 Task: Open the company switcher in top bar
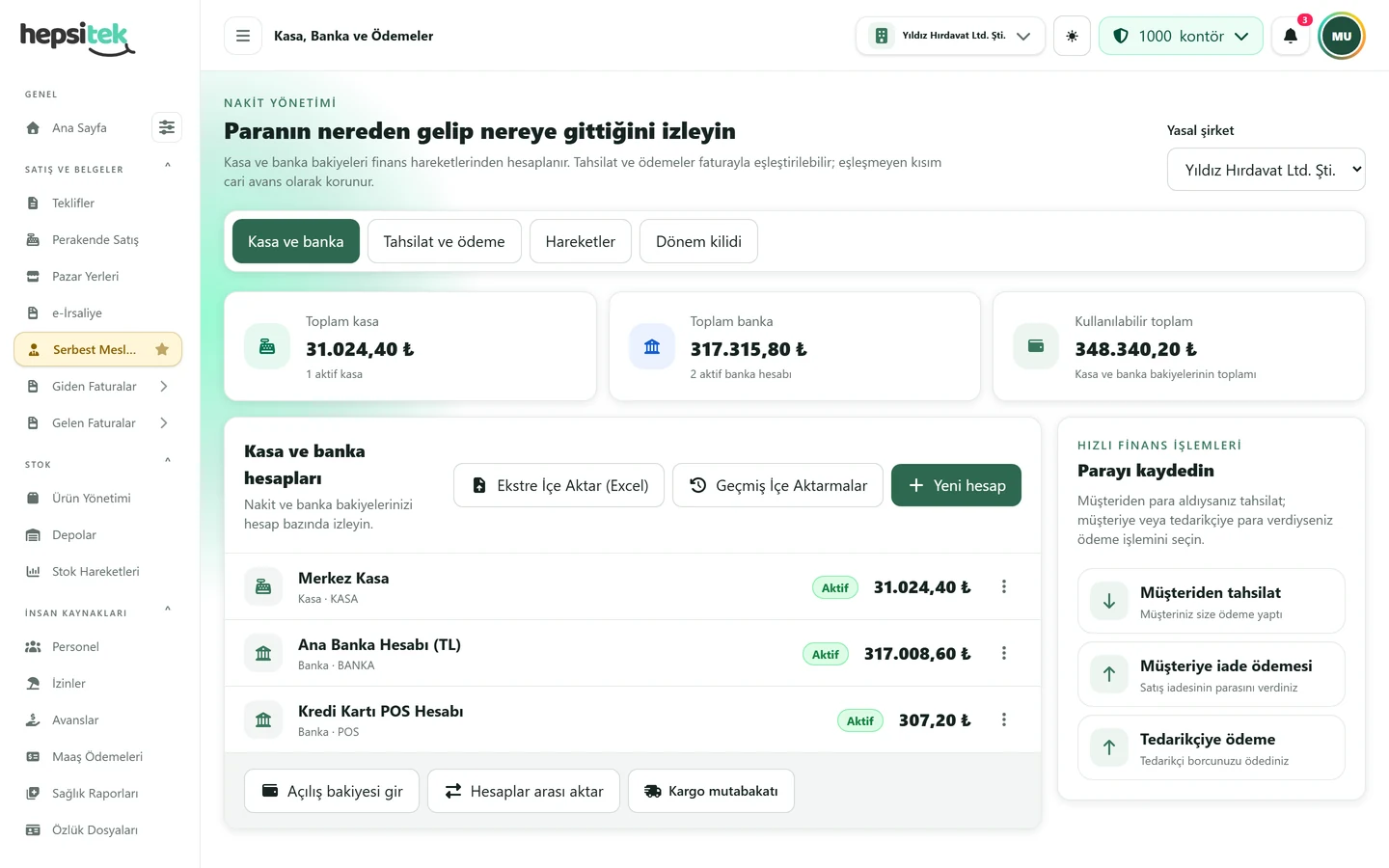coord(950,36)
